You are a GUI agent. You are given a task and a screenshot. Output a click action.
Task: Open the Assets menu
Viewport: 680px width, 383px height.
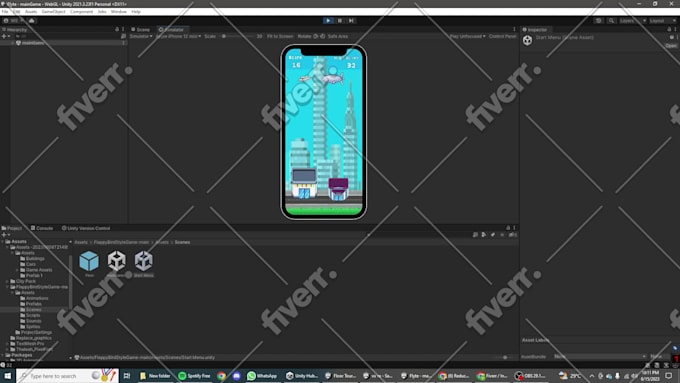point(31,12)
